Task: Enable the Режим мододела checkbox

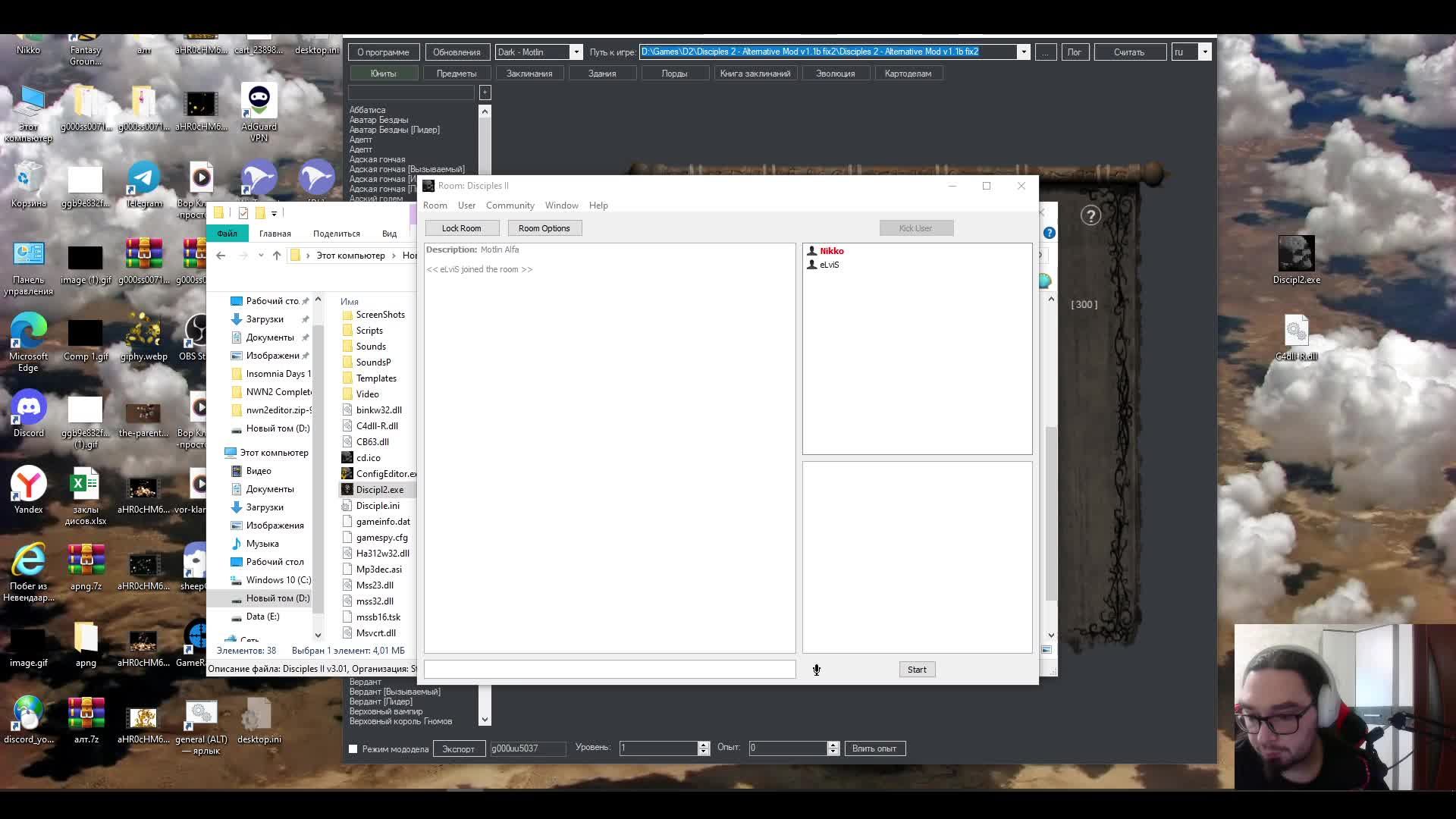Action: 353,748
